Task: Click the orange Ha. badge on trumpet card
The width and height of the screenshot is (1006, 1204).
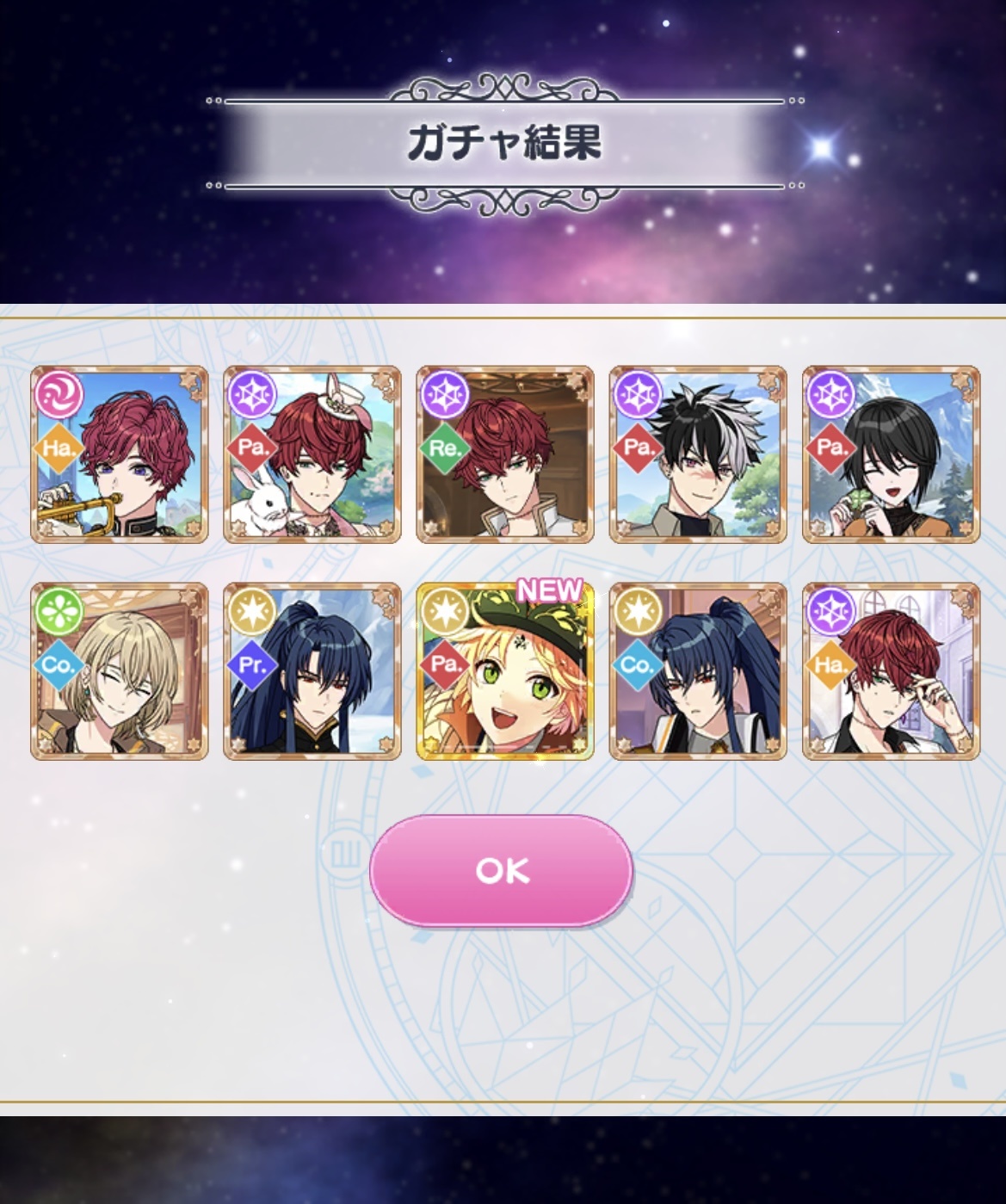Action: pos(59,448)
